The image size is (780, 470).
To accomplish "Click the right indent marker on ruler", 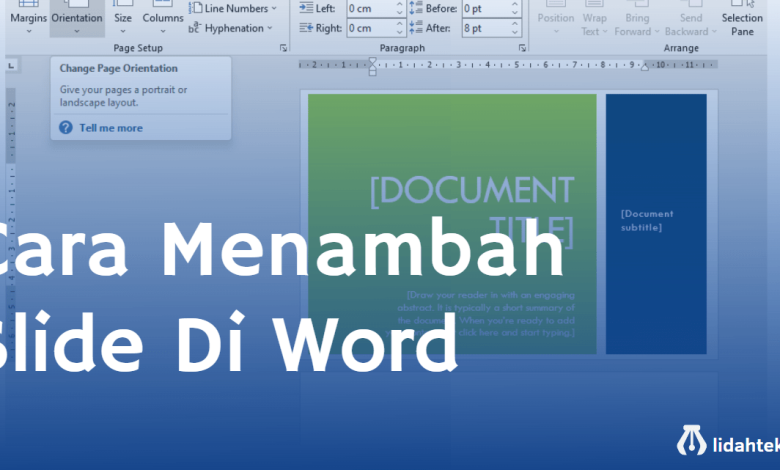I will click(x=645, y=67).
